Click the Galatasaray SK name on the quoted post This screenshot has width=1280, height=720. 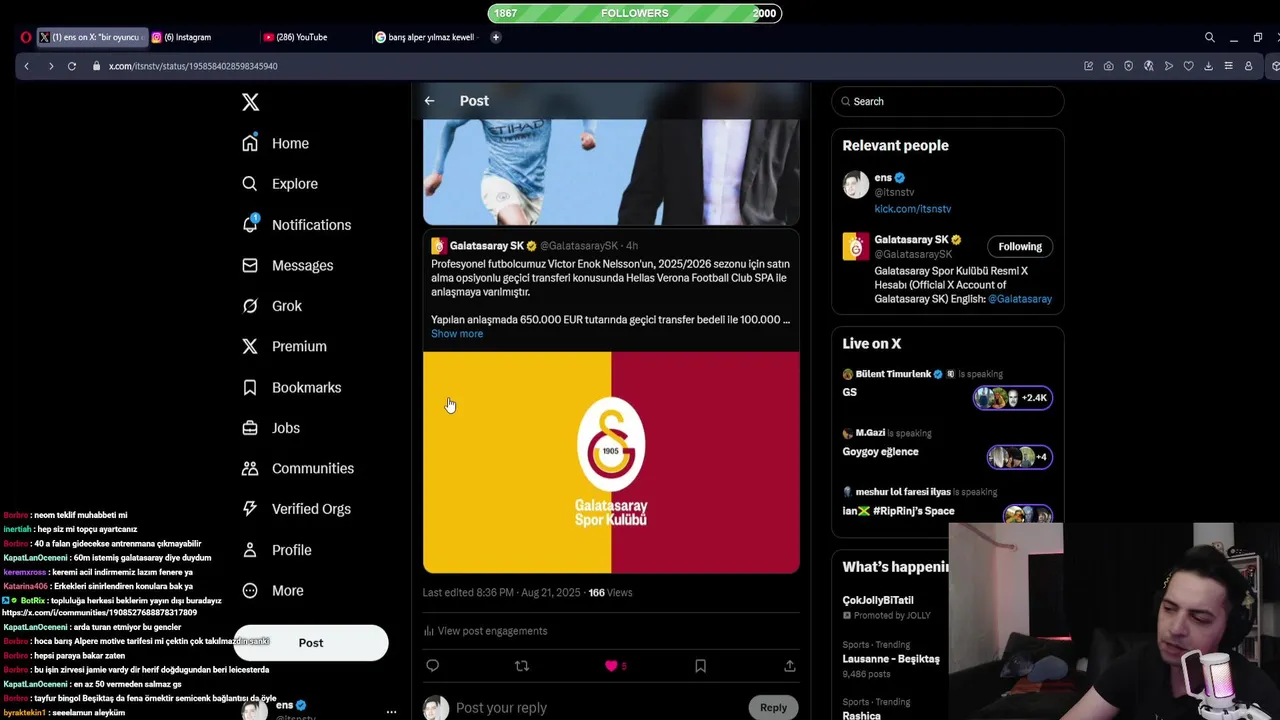click(487, 246)
